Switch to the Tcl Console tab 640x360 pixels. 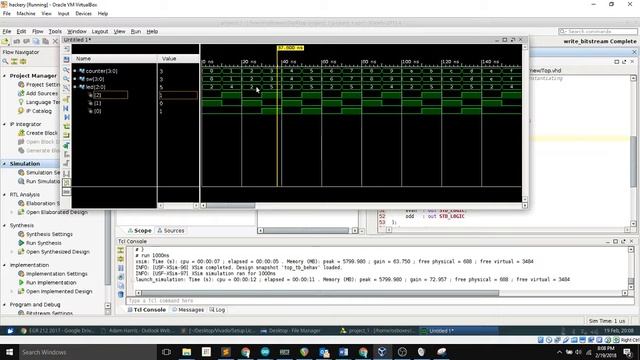[147, 310]
